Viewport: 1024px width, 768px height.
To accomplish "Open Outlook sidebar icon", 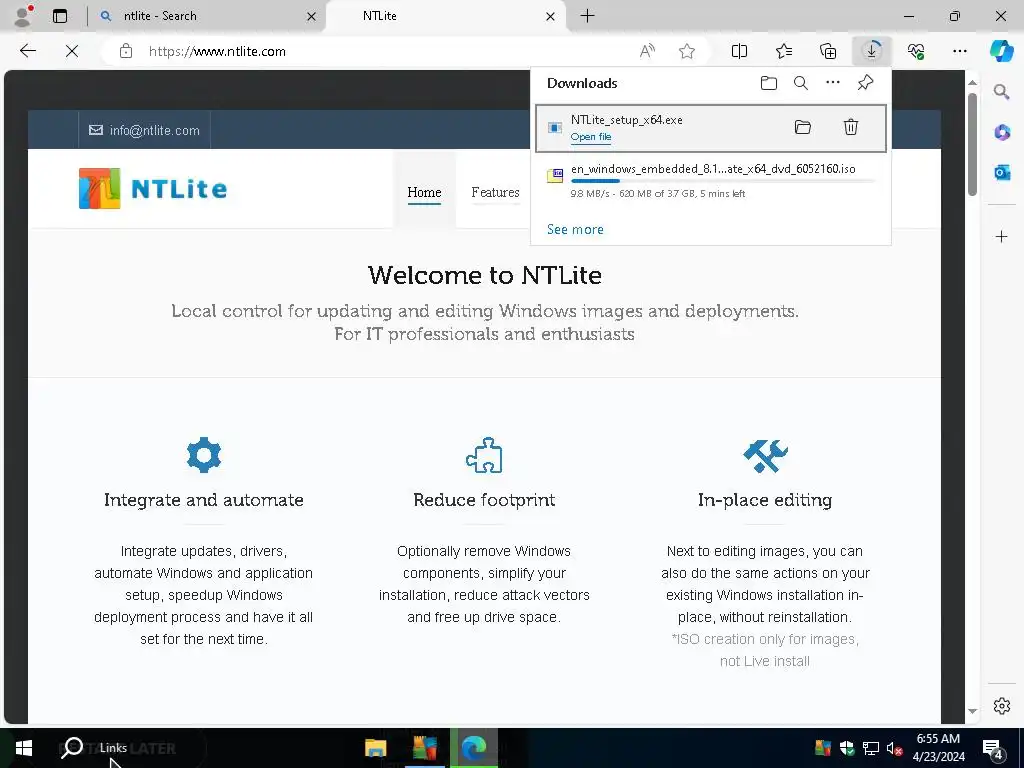I will pyautogui.click(x=1002, y=172).
